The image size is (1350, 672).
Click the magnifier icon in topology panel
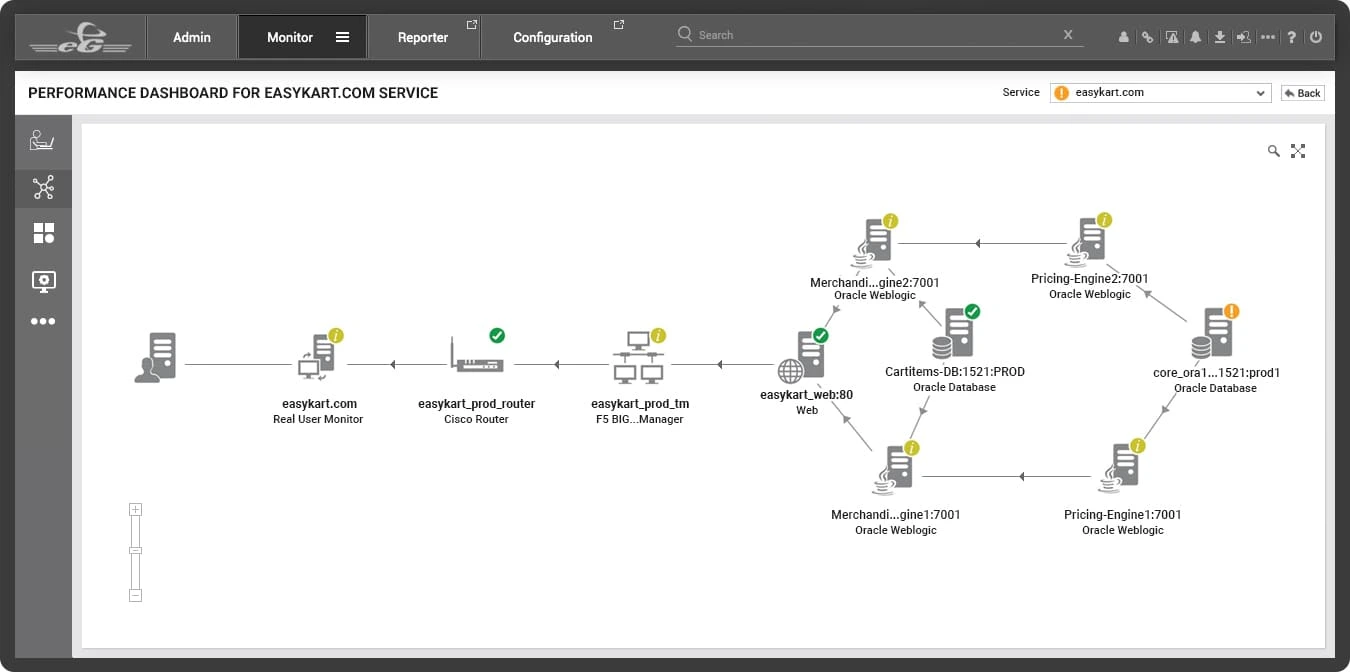(x=1273, y=151)
